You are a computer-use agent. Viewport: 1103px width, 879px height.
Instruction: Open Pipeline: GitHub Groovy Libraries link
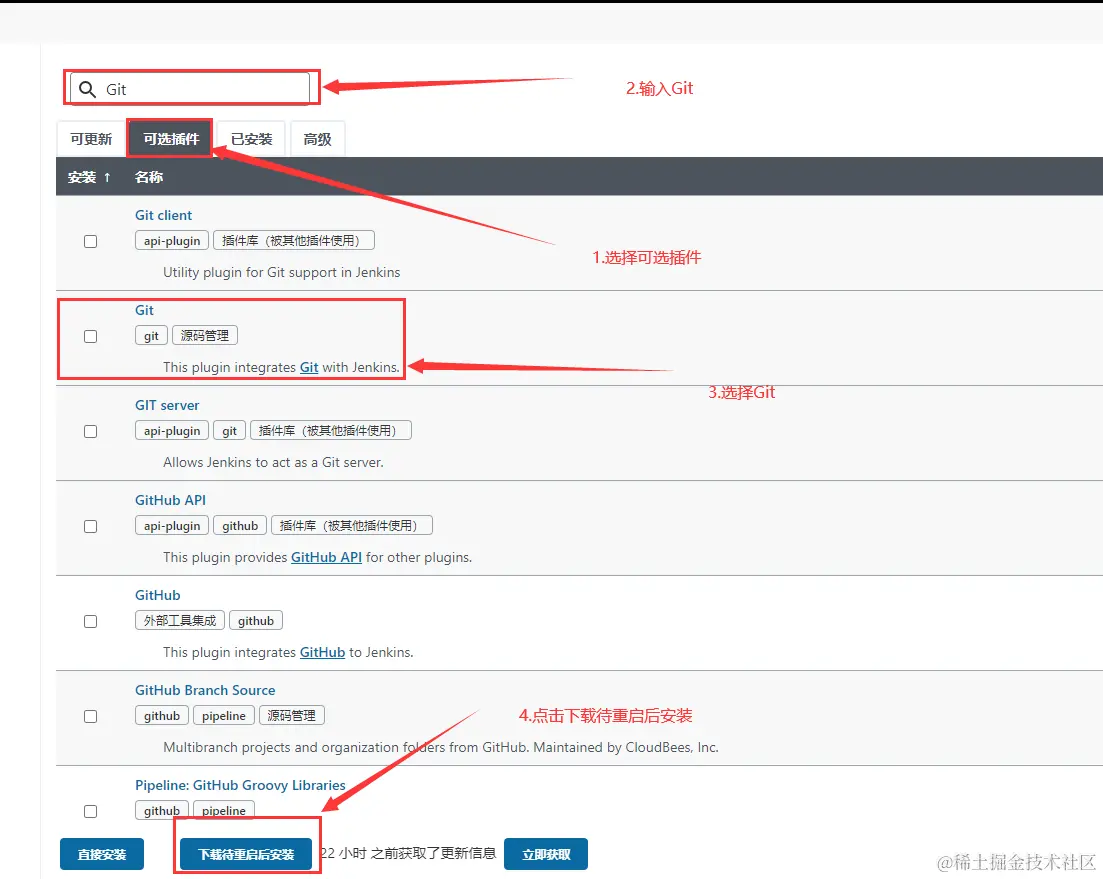point(240,785)
